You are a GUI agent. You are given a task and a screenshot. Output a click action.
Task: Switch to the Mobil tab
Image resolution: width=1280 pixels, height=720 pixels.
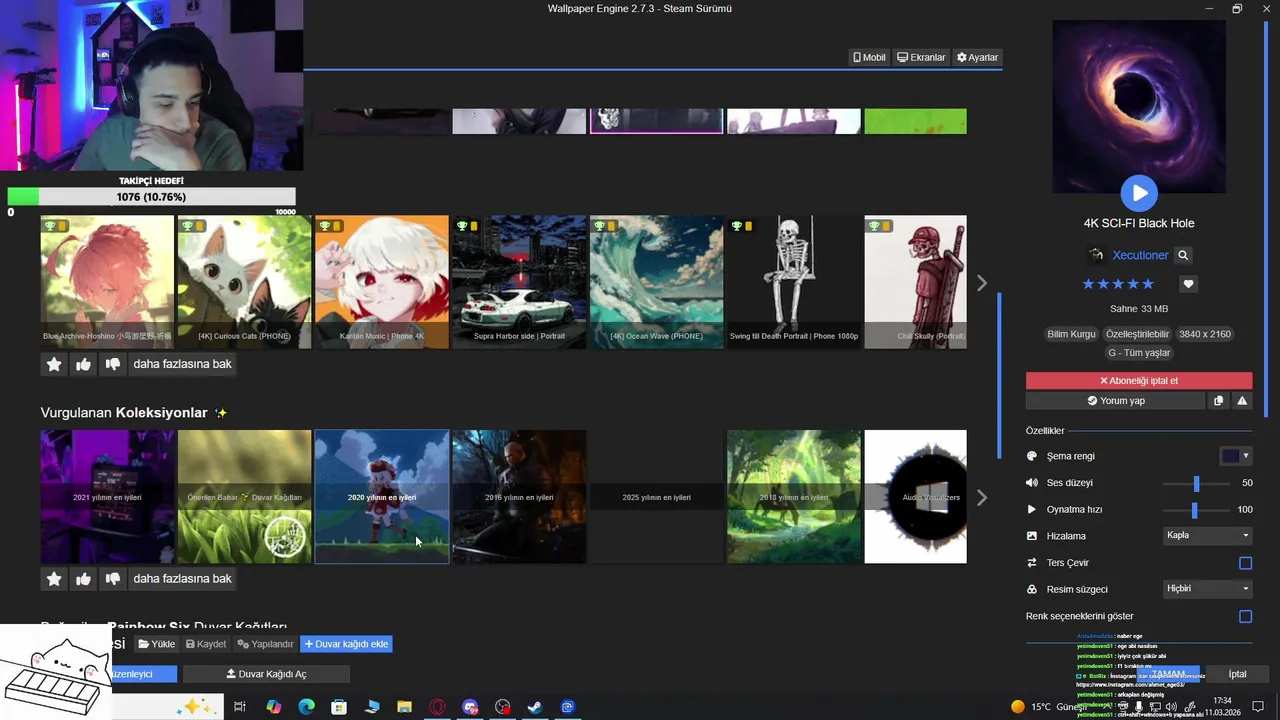[x=869, y=57]
